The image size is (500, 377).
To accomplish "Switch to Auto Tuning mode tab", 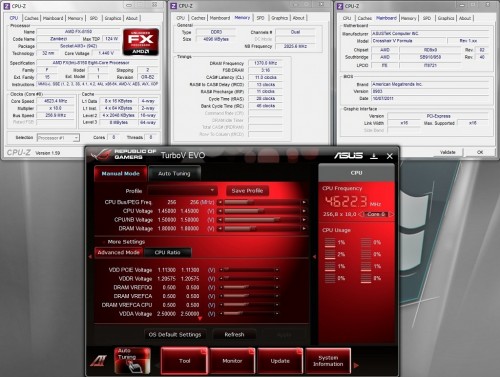I will (x=174, y=174).
